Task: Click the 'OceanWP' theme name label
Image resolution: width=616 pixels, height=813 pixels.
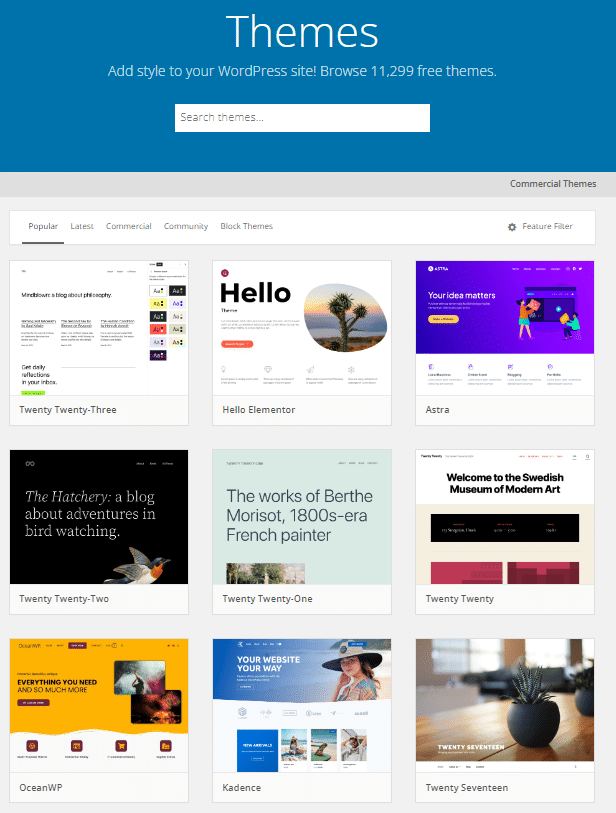Action: point(41,788)
